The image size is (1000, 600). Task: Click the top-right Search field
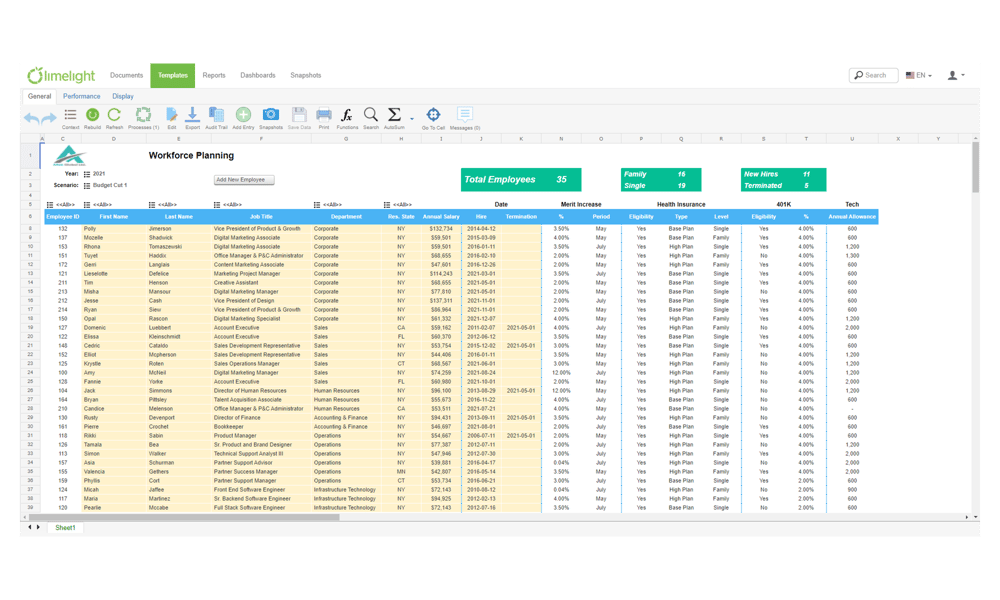(874, 75)
